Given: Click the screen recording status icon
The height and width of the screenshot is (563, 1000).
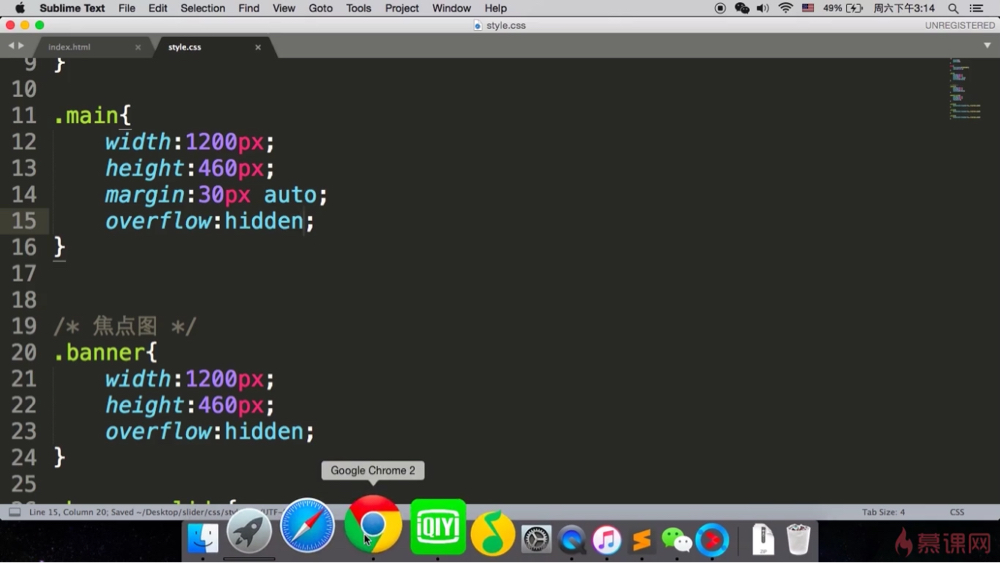Looking at the screenshot, I should pos(720,8).
